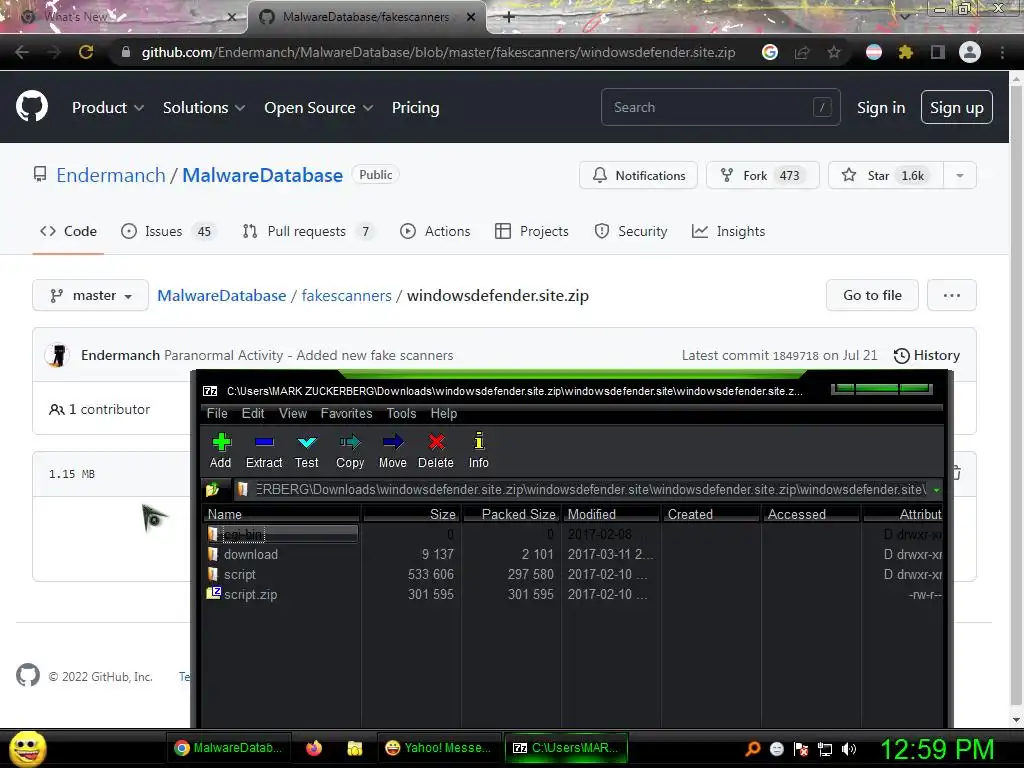Click the Sign in link
This screenshot has width=1024, height=768.
881,108
